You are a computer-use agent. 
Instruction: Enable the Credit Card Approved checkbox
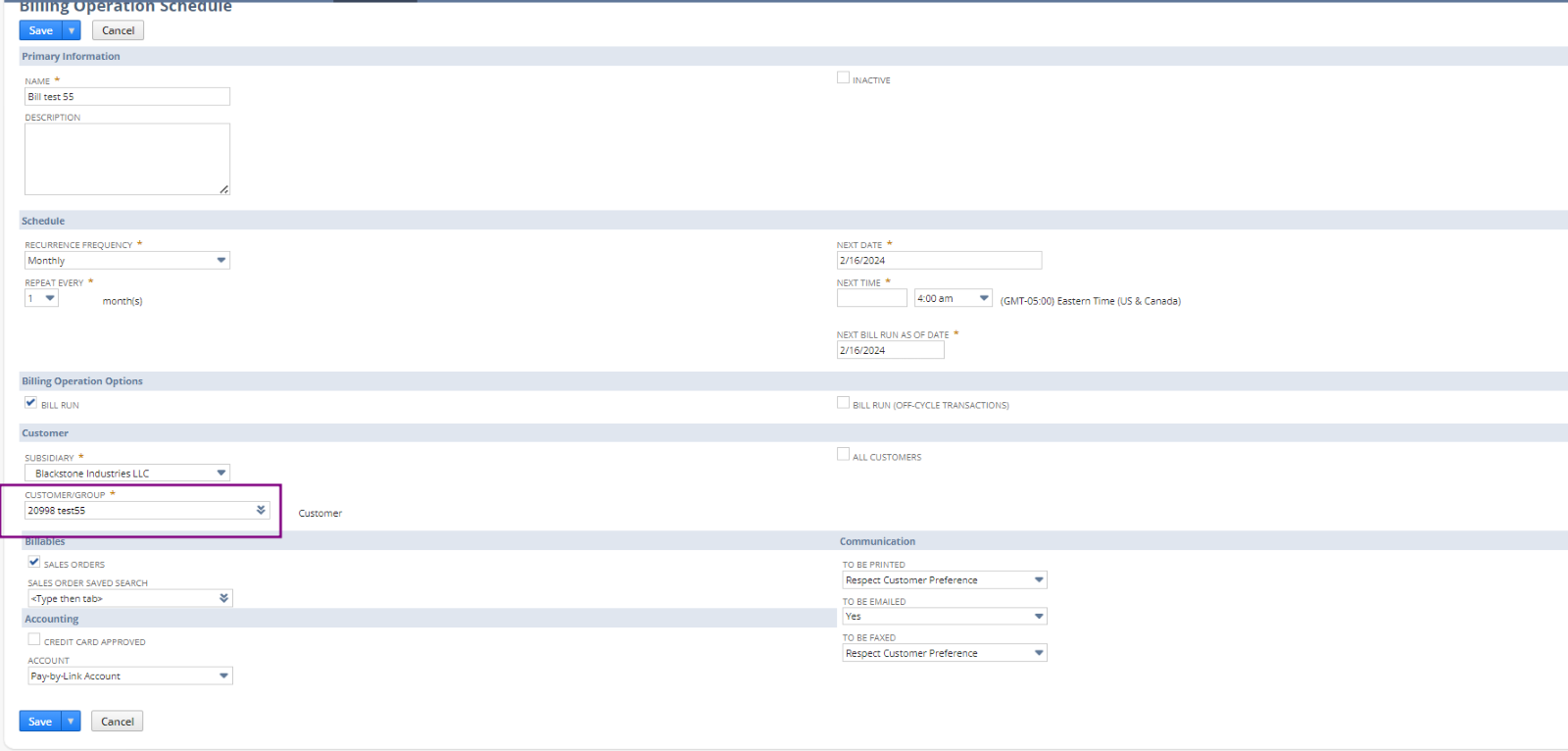click(34, 639)
